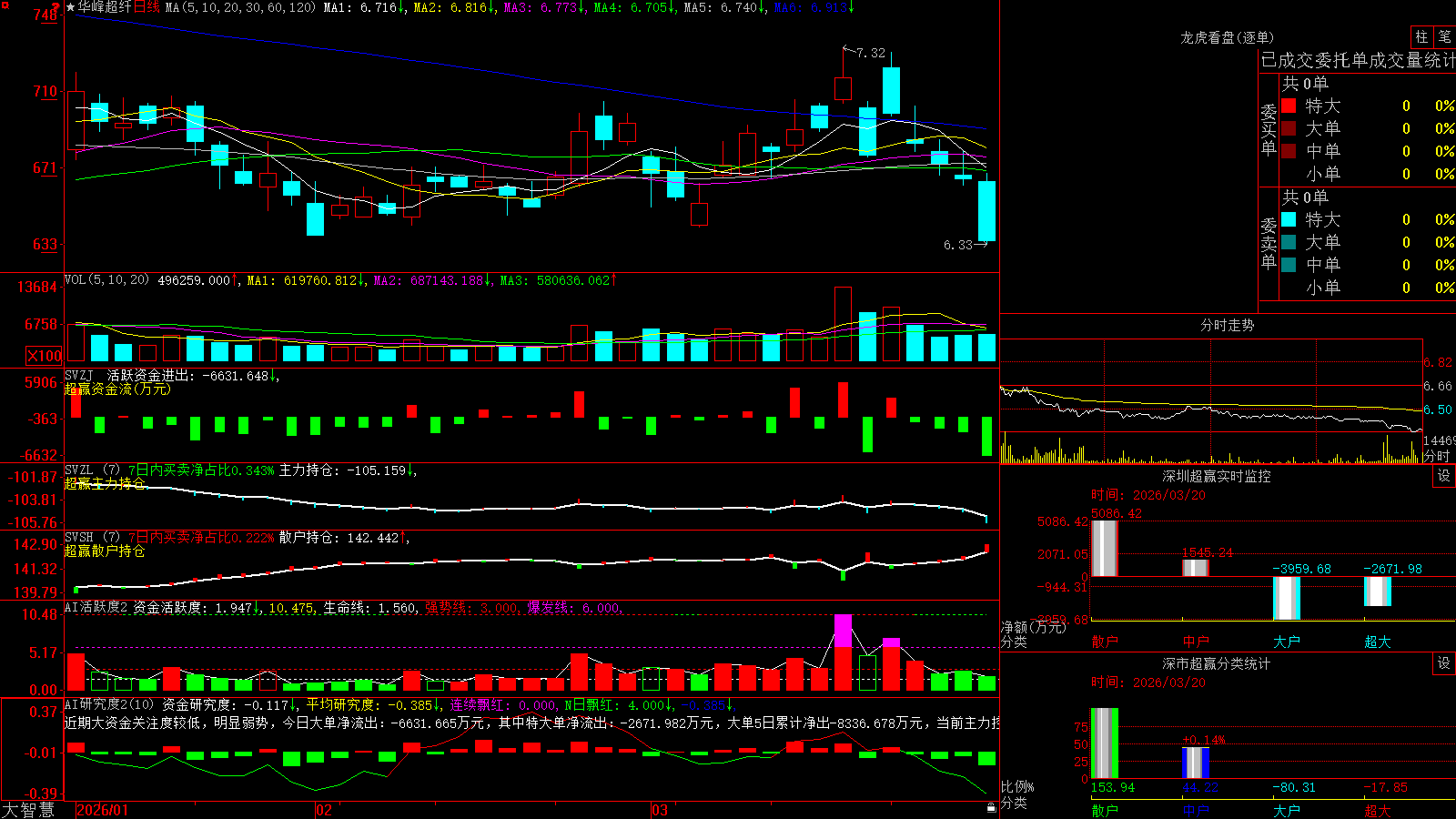Click the cyan 特大 sell-order swatch

[x=1289, y=219]
